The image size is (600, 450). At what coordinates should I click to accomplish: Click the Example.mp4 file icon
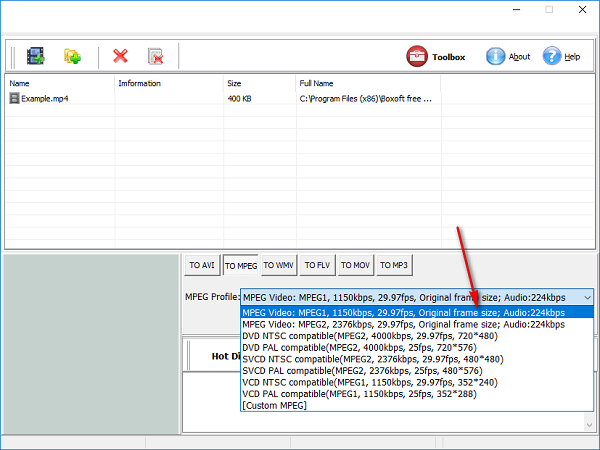14,98
